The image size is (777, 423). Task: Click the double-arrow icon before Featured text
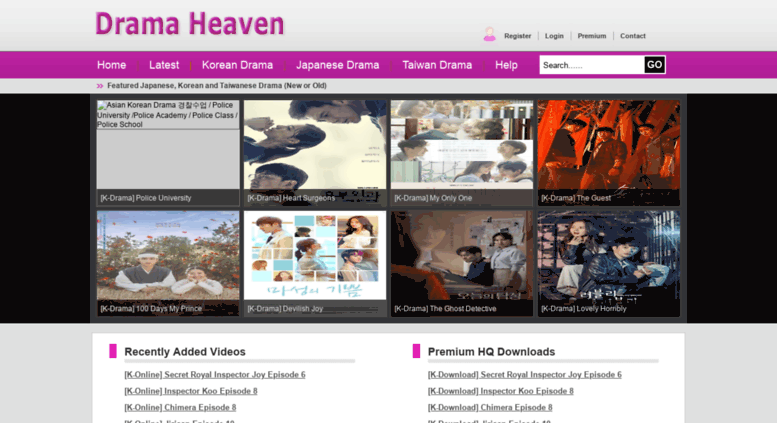100,86
